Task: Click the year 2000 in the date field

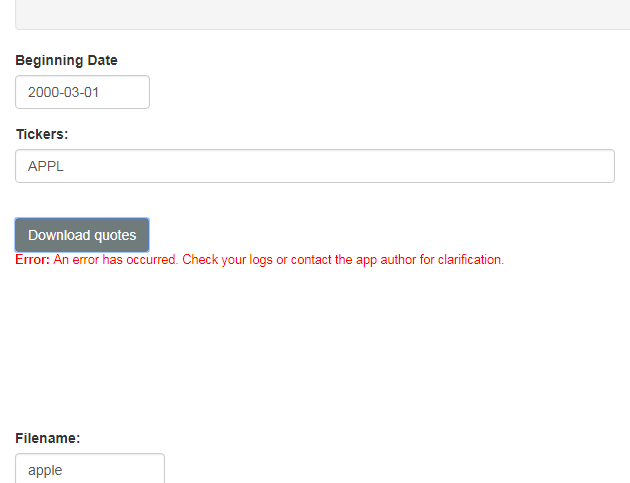Action: (43, 92)
